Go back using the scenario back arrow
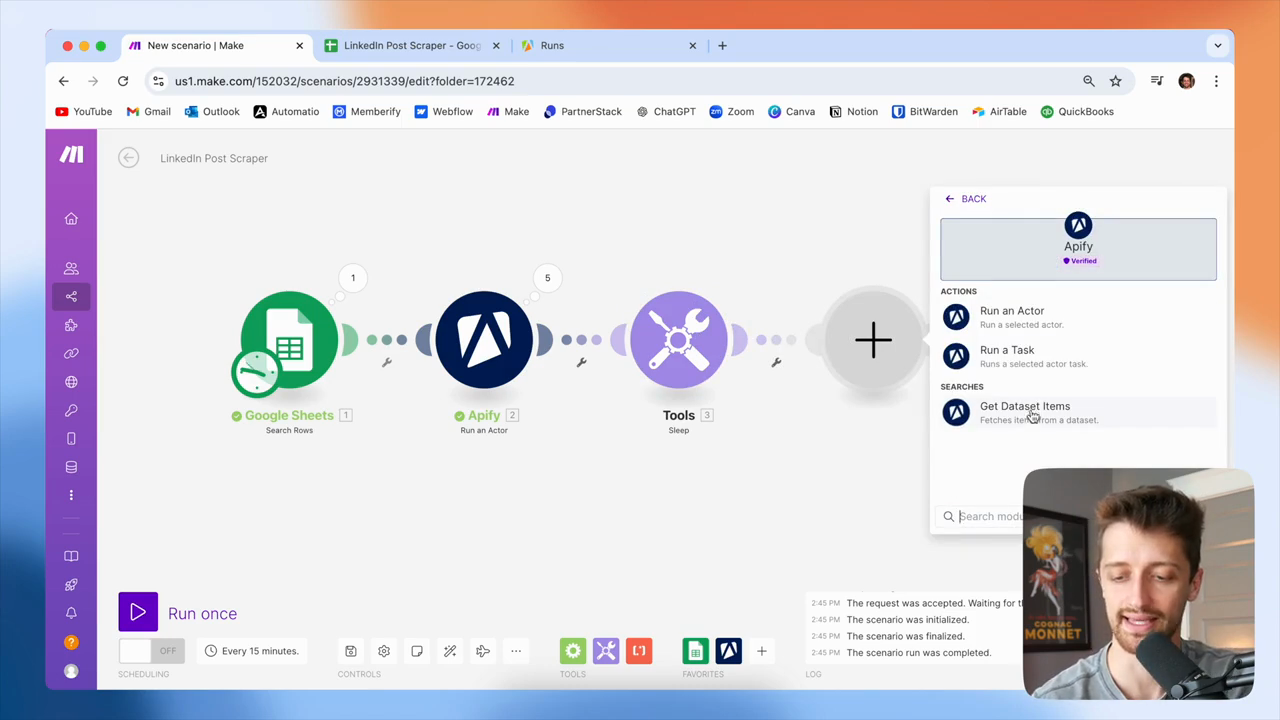This screenshot has width=1280, height=720. [128, 158]
